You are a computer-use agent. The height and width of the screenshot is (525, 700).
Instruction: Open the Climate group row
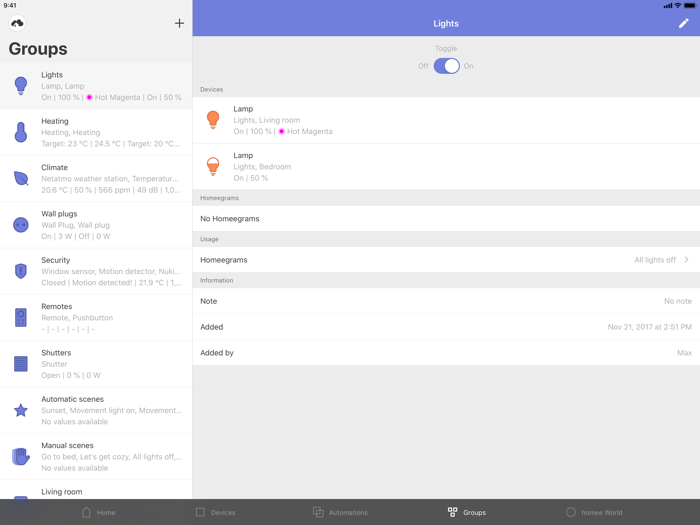click(96, 179)
